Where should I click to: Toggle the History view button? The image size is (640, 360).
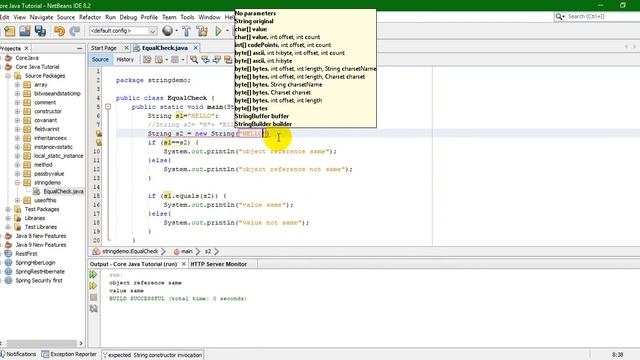tap(125, 60)
